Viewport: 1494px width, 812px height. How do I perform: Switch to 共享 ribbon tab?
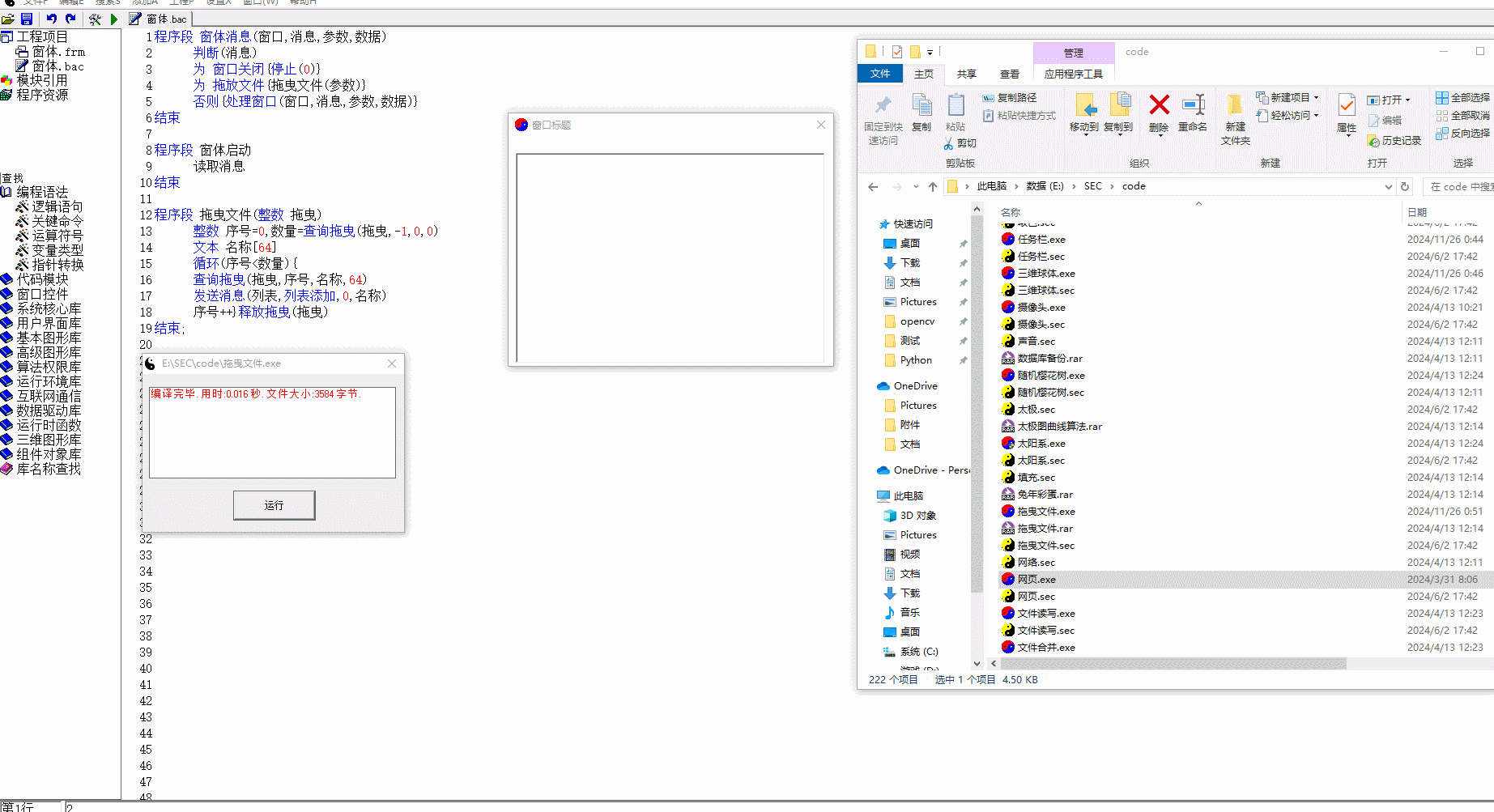click(967, 74)
